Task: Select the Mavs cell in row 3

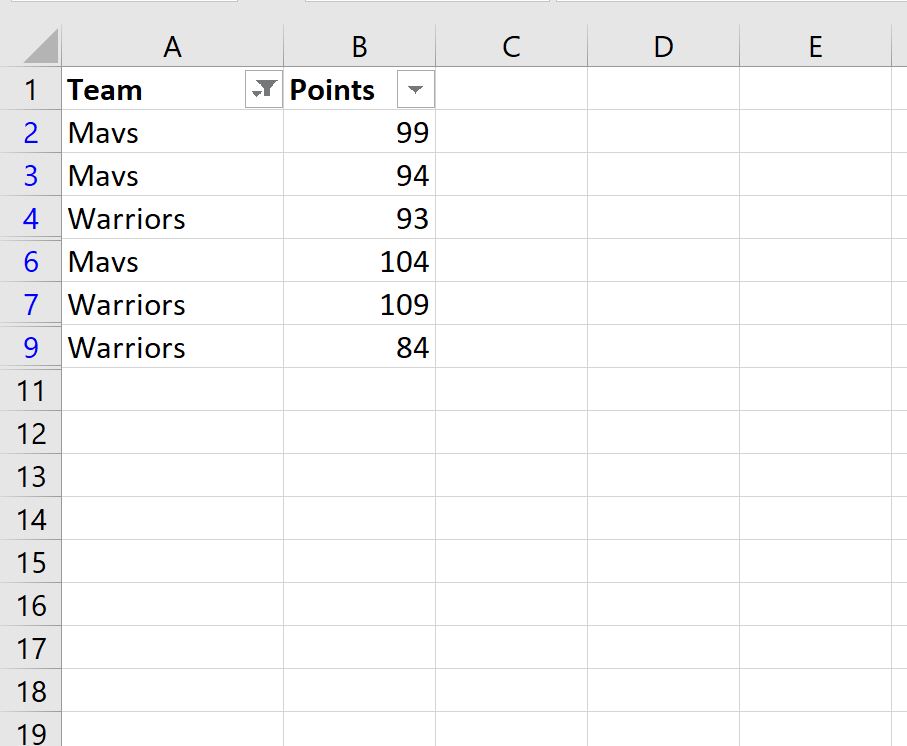Action: (172, 176)
